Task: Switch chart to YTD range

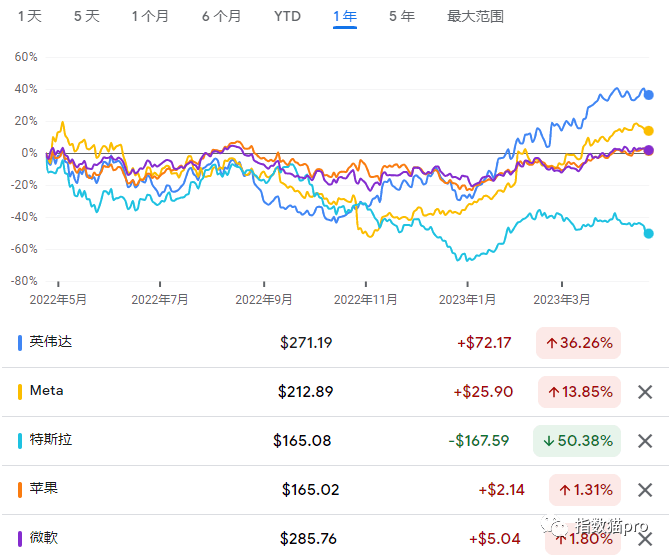Action: point(287,17)
